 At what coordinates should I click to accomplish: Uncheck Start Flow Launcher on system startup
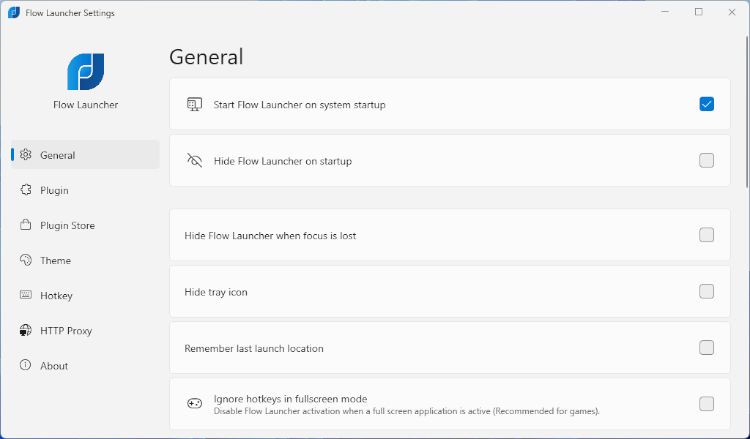706,104
